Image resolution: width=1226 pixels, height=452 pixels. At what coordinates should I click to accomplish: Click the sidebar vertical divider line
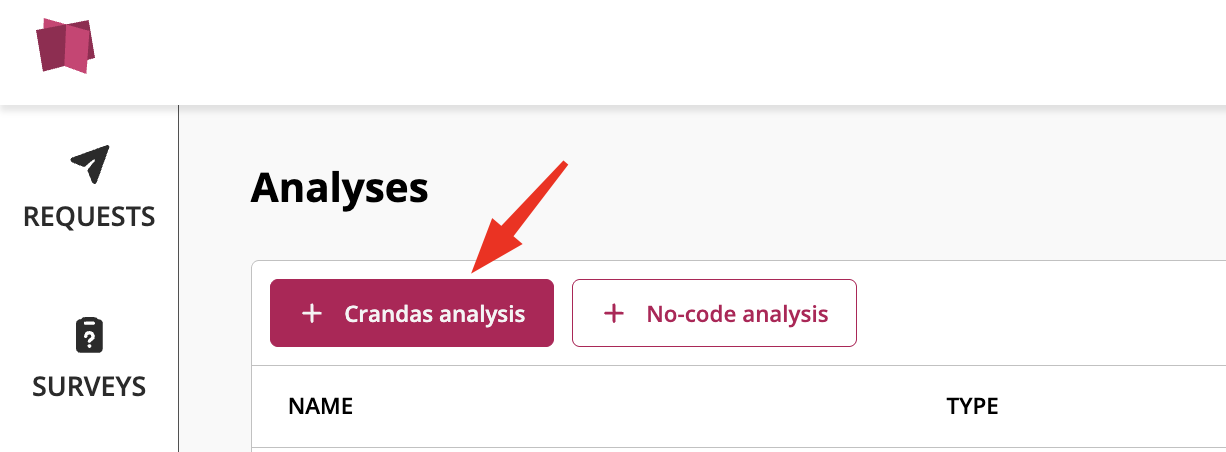(178, 280)
